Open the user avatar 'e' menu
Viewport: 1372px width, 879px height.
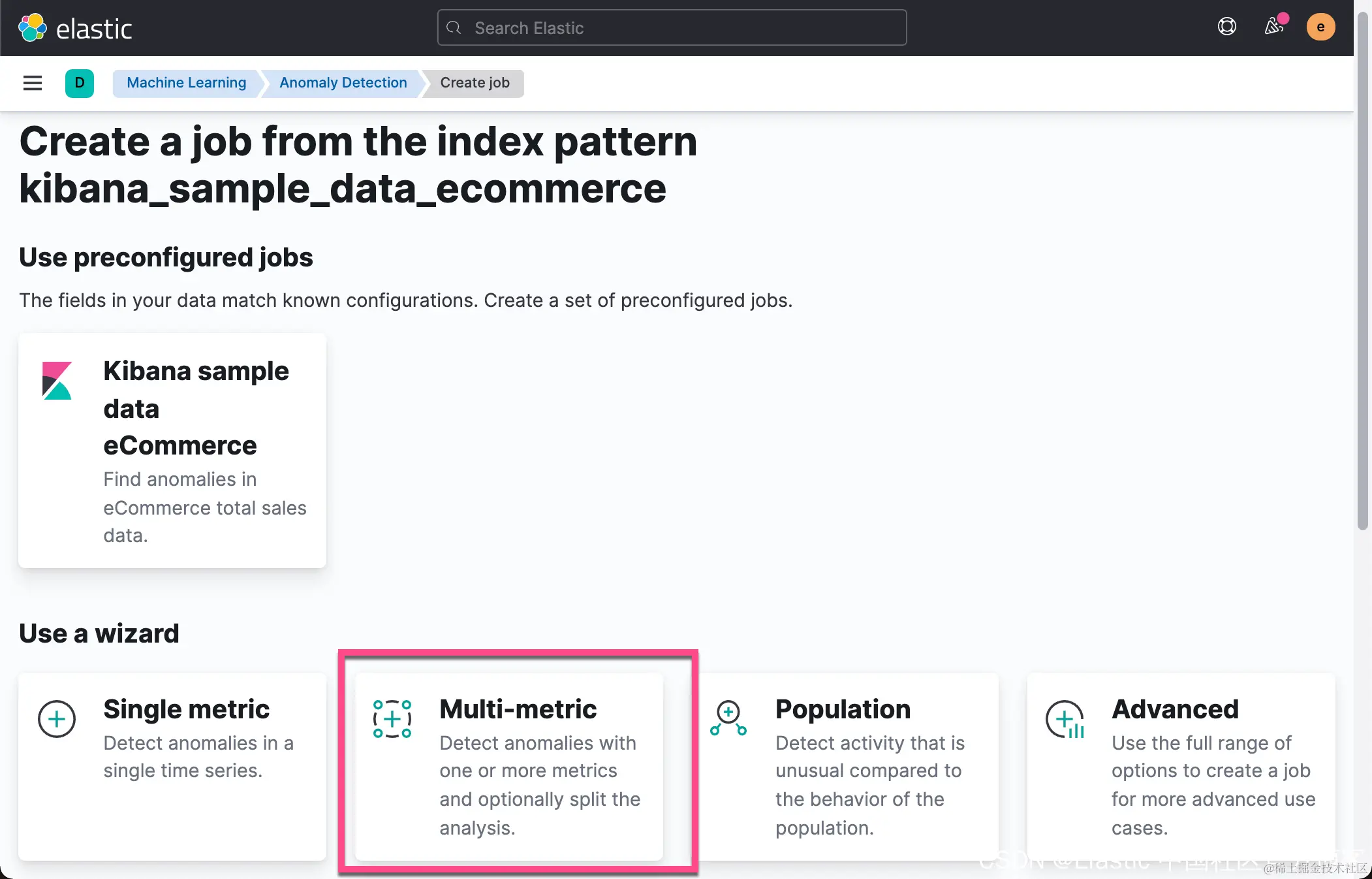tap(1320, 27)
